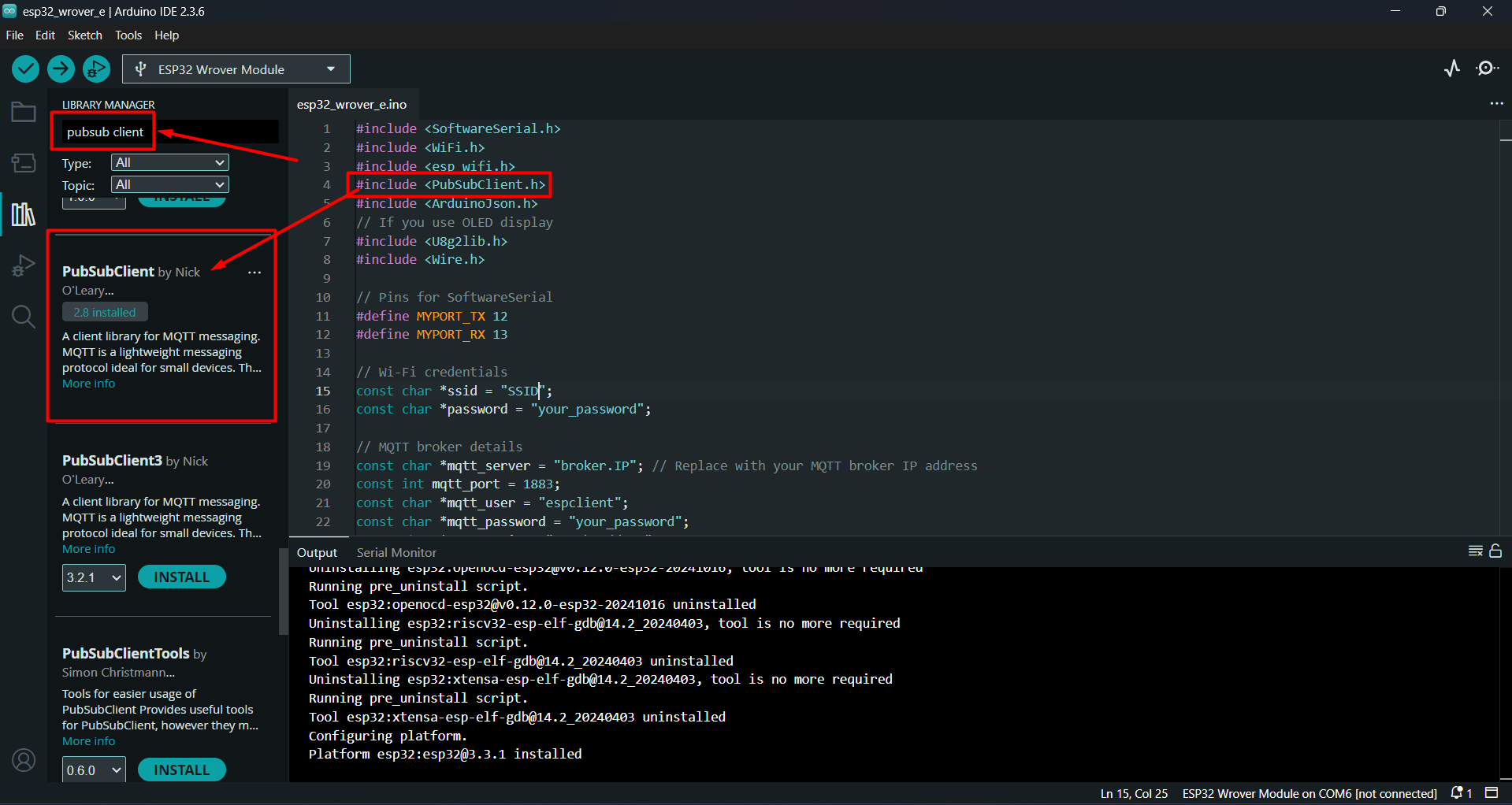Open the Sketch menu
The width and height of the screenshot is (1512, 805).
84,35
